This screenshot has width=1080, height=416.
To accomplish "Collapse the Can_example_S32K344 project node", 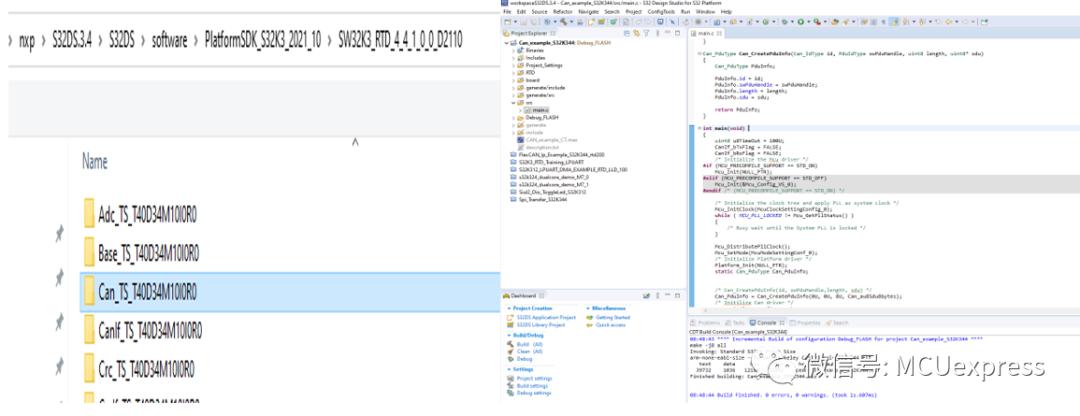I will click(506, 43).
